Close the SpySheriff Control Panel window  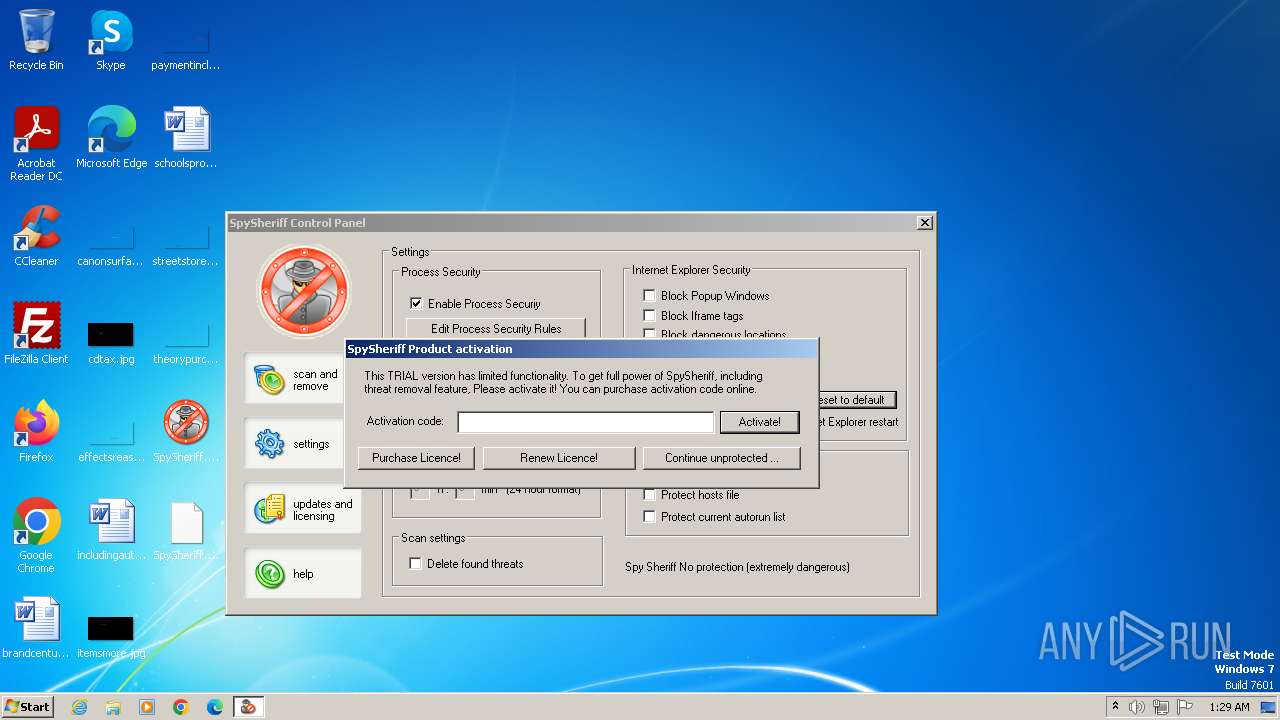(925, 222)
